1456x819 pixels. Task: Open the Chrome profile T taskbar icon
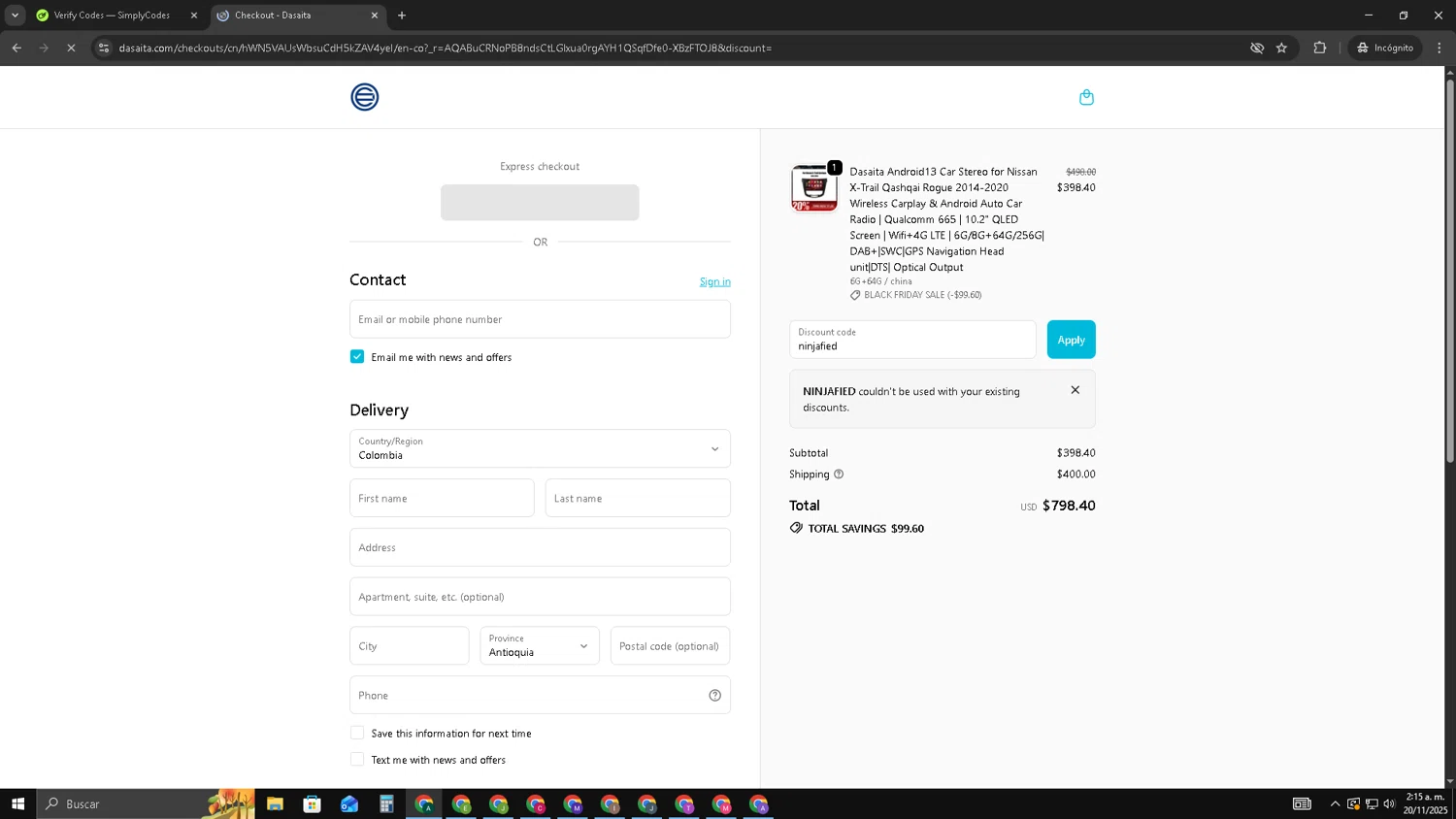point(684,803)
